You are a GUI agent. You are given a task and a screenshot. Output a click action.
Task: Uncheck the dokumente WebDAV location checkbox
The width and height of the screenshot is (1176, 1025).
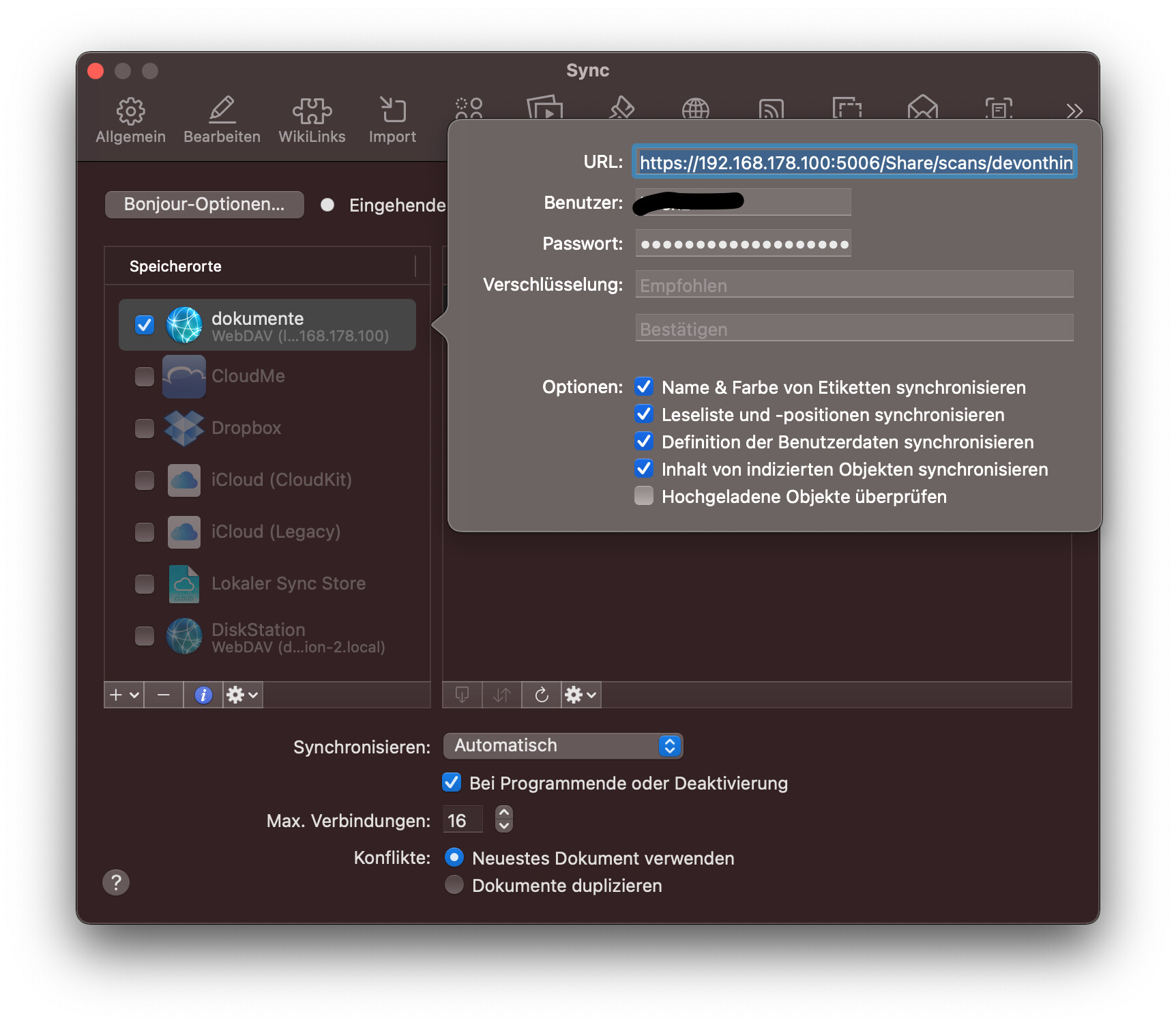(x=145, y=325)
